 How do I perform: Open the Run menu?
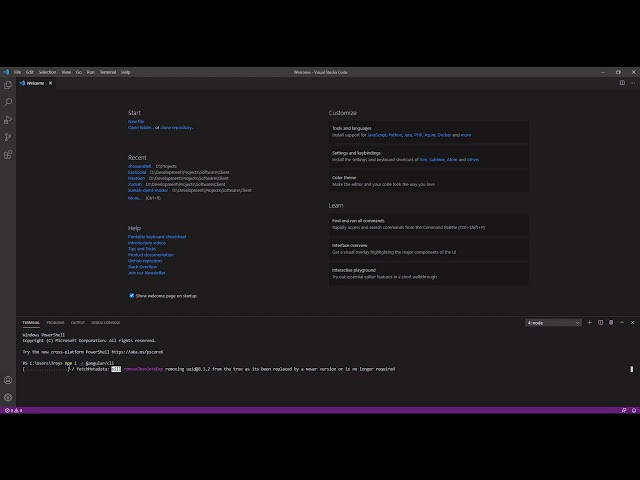point(91,72)
